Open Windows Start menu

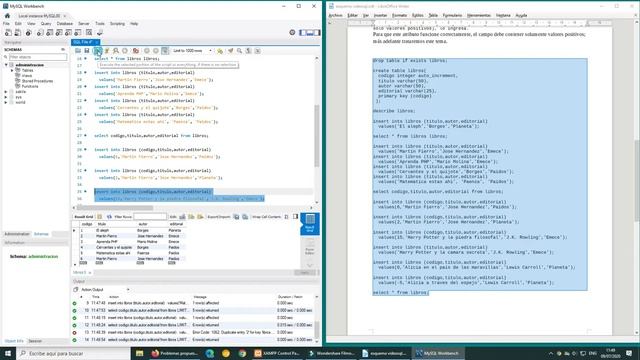[x=8, y=353]
